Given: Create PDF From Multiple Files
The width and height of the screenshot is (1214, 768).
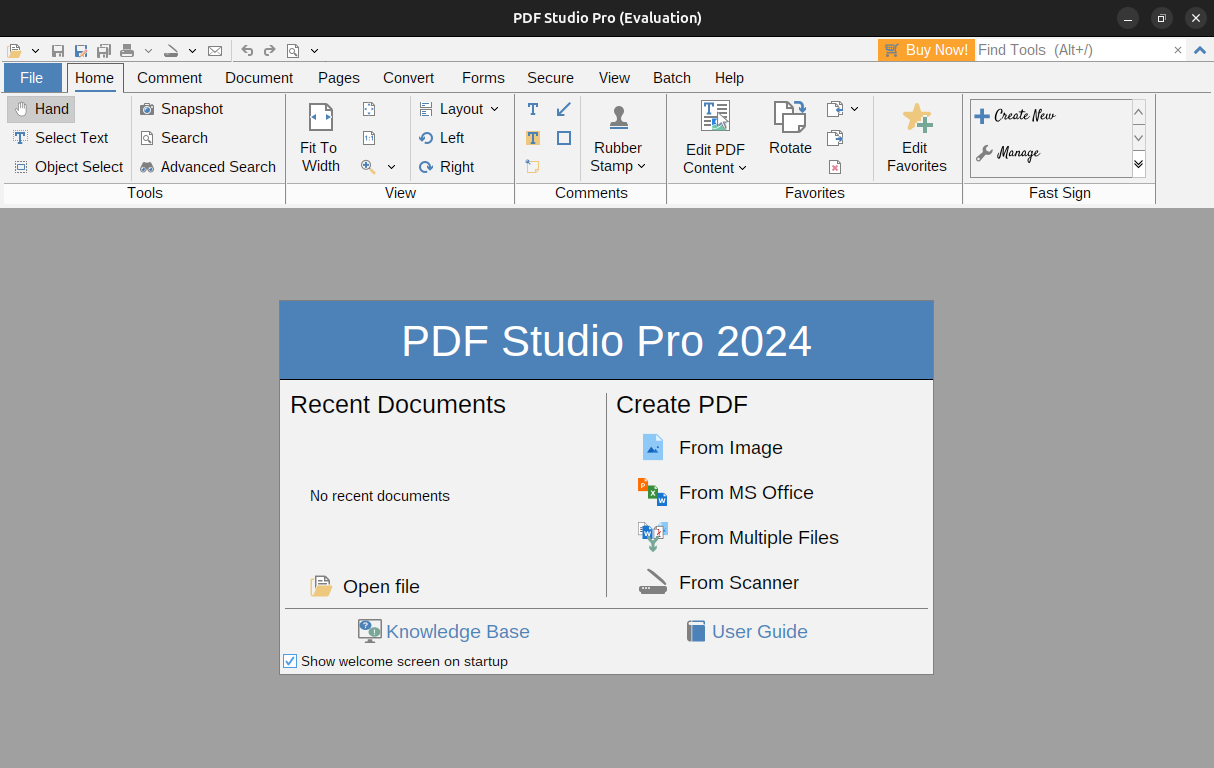Looking at the screenshot, I should [x=739, y=538].
